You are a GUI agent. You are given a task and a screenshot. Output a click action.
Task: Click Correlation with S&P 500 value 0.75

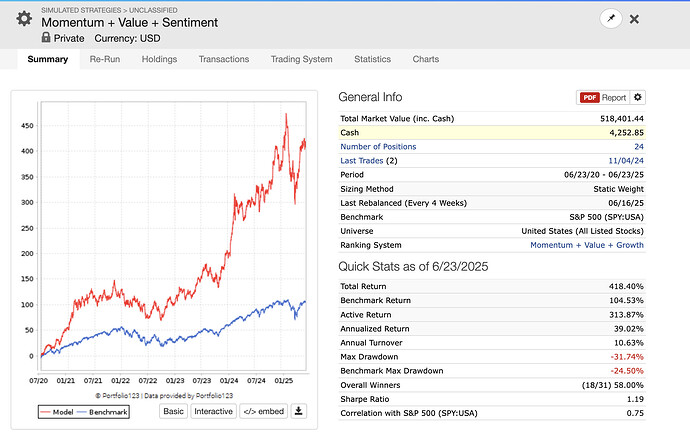click(x=635, y=413)
